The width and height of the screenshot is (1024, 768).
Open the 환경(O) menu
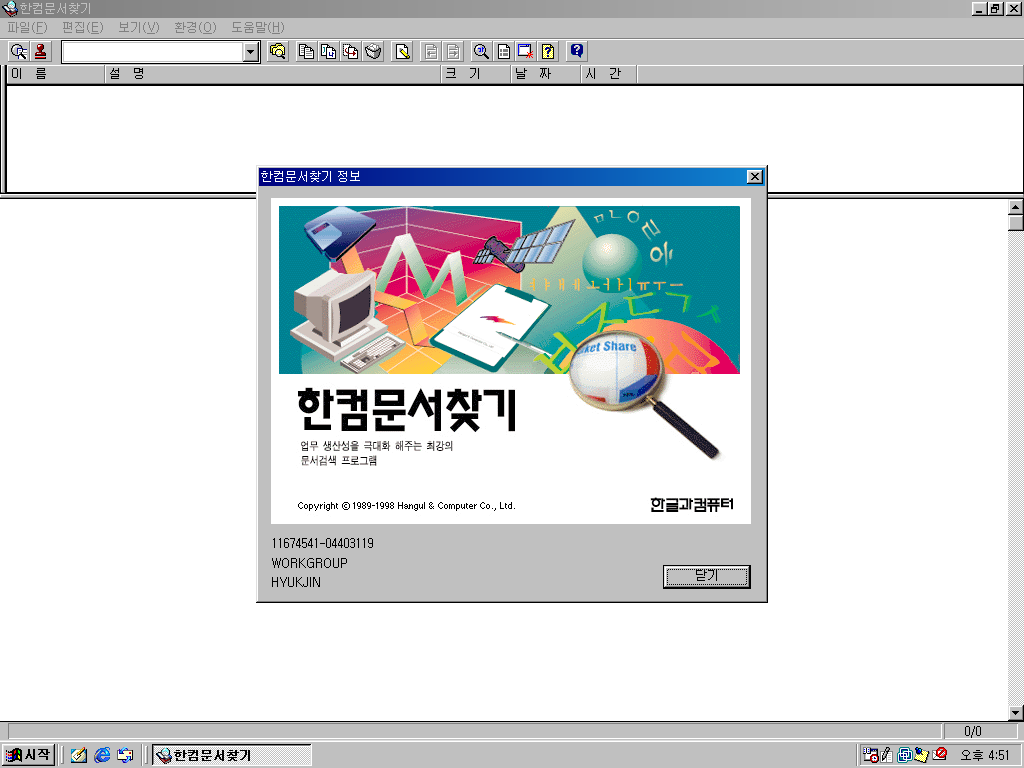[x=195, y=27]
